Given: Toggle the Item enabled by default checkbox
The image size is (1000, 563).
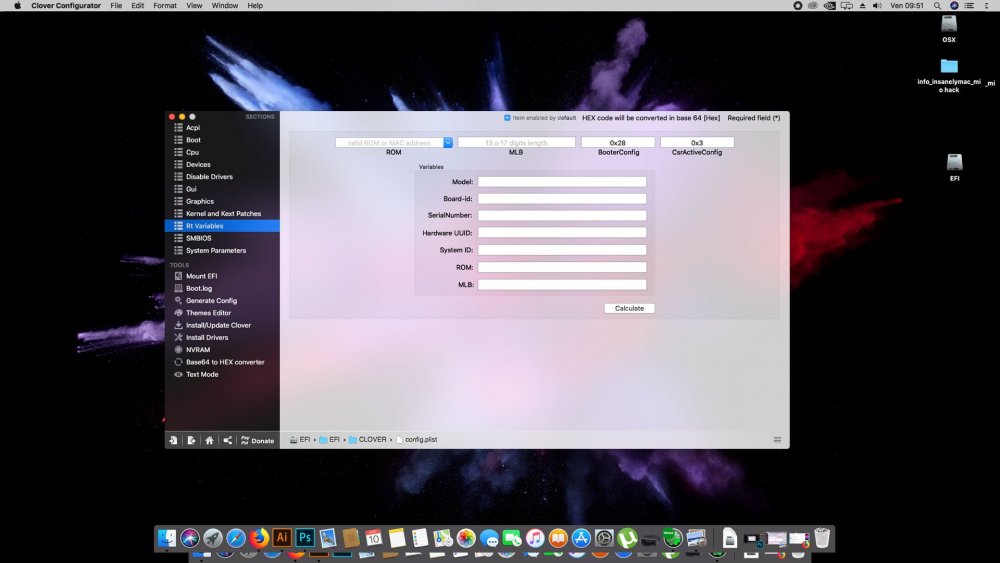Looking at the screenshot, I should [x=507, y=118].
